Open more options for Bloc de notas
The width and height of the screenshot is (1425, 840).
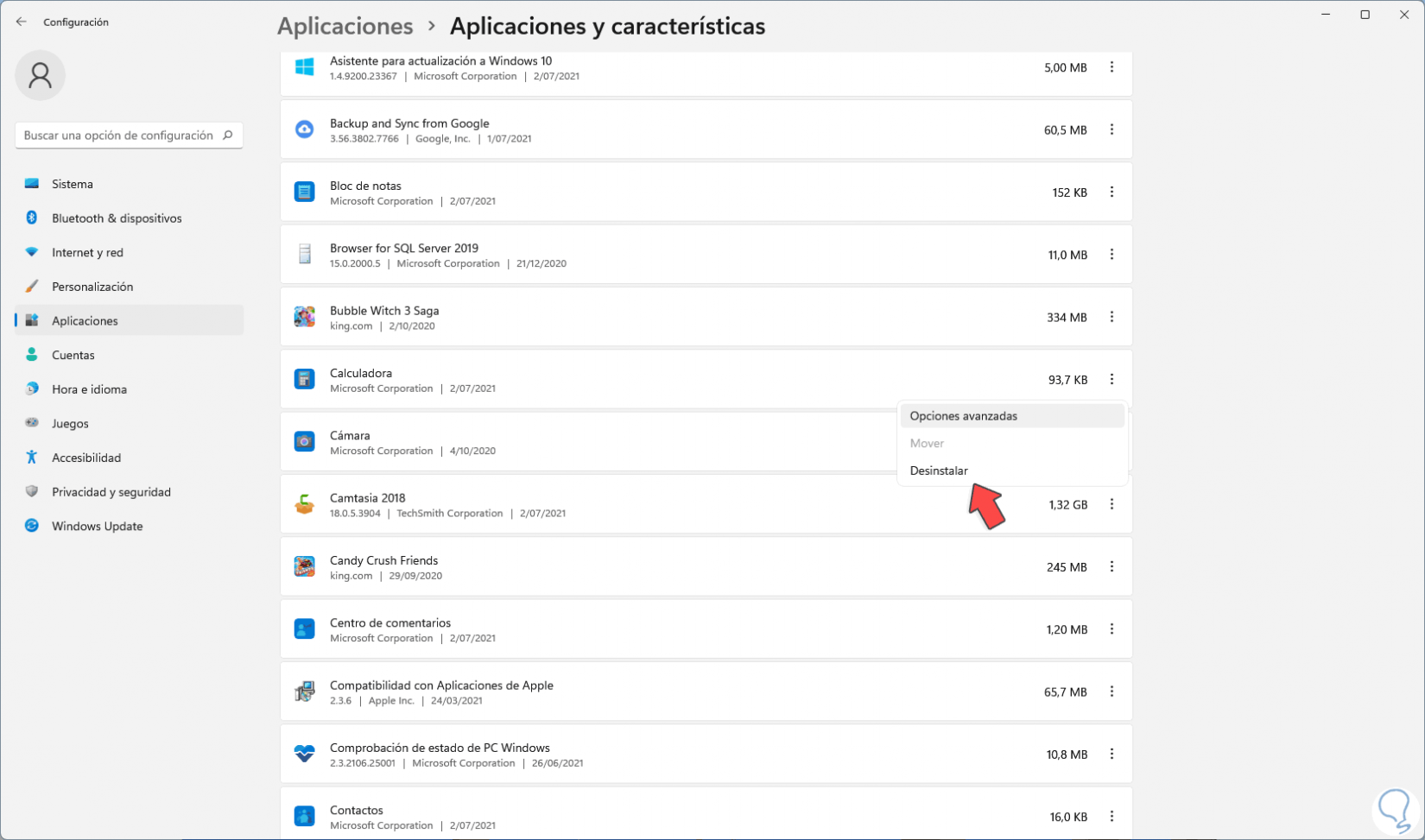(x=1111, y=192)
